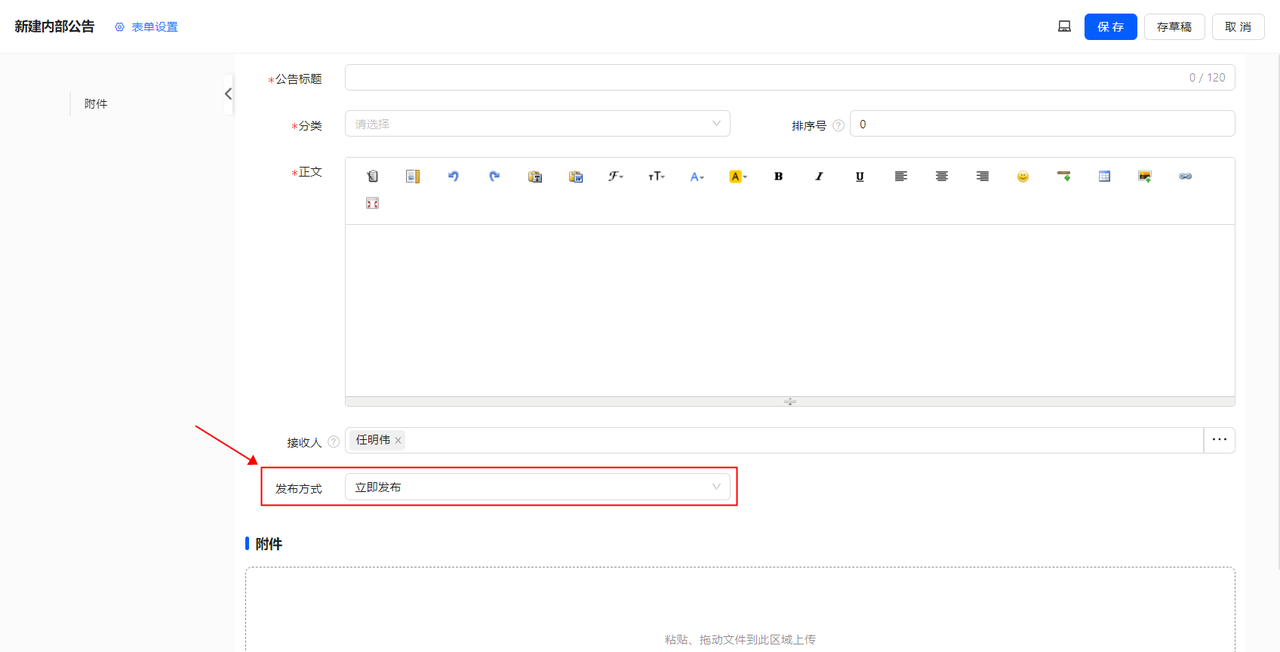Click inside the 正文 editor text area
1280x652 pixels.
790,310
